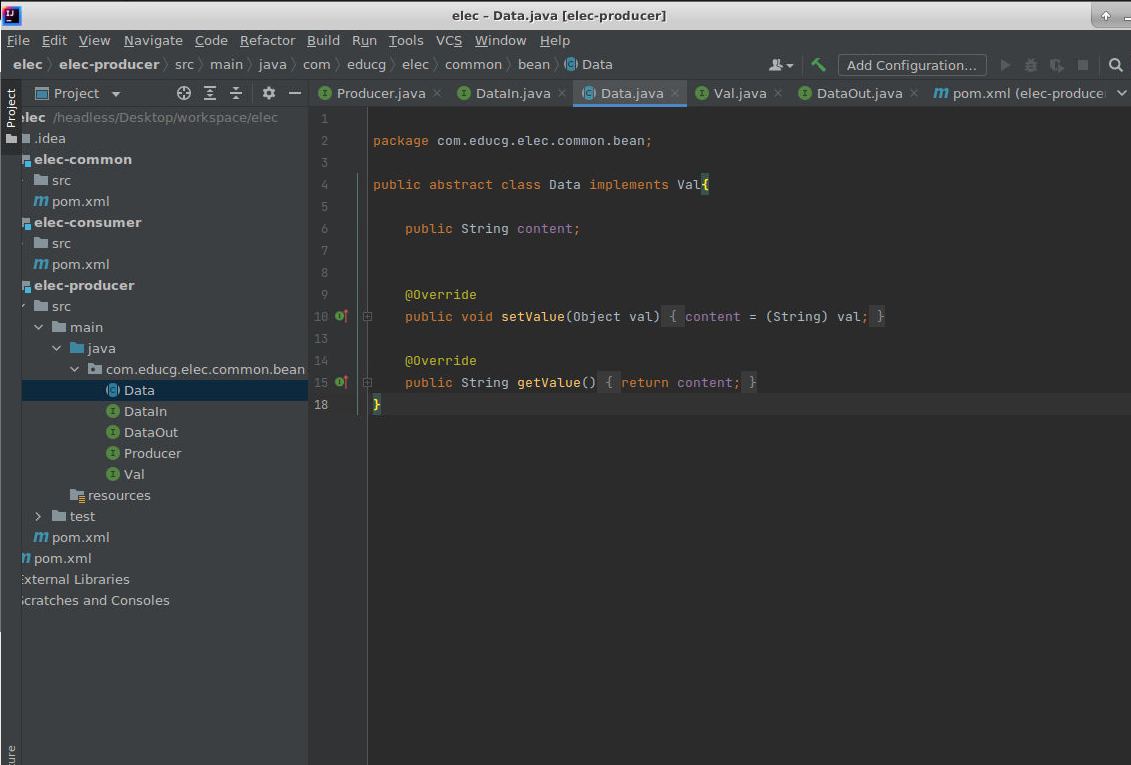Click Expand All in Project panel
This screenshot has width=1131, height=765.
click(210, 93)
